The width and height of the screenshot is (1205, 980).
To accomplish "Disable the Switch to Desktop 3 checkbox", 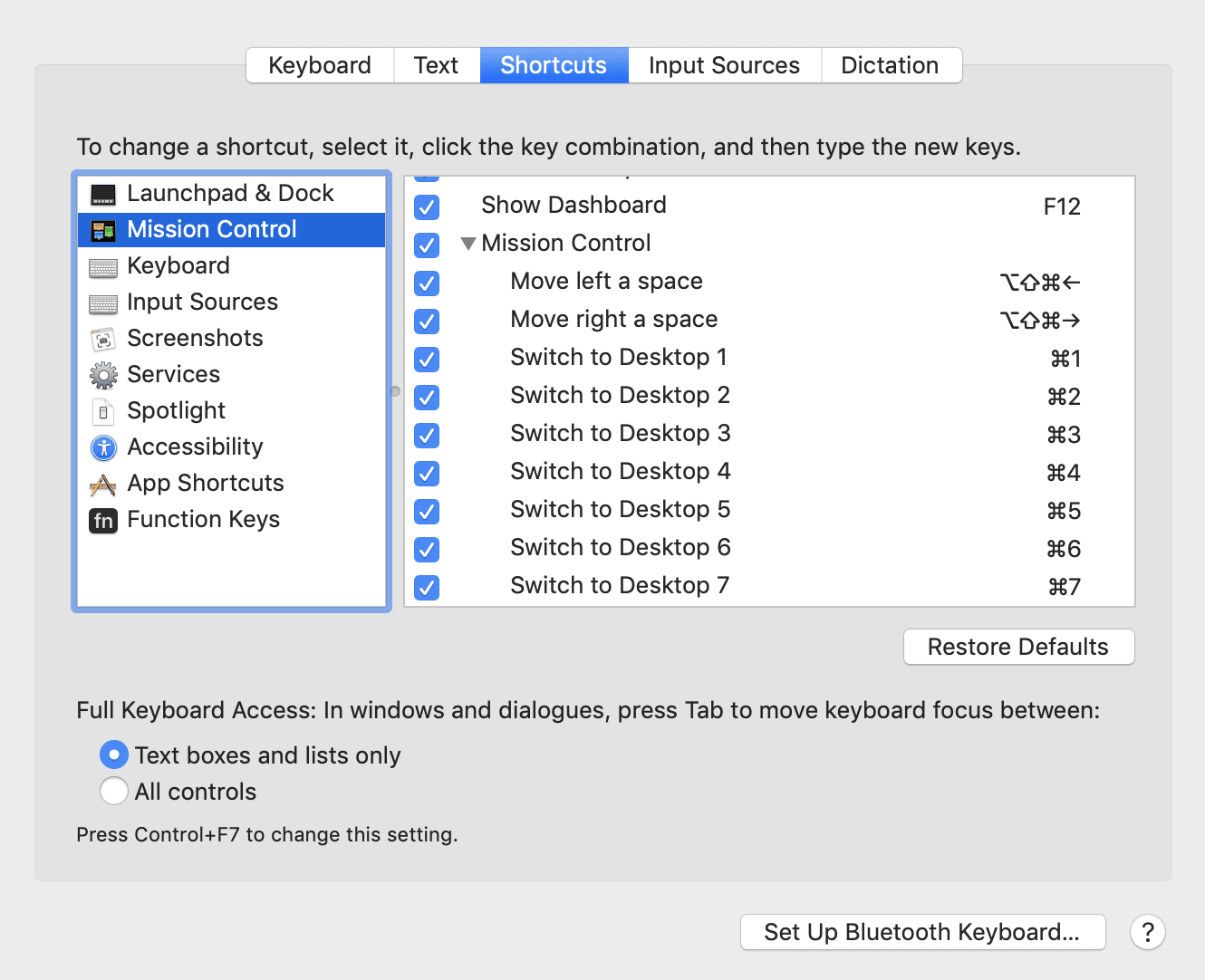I will 427,435.
